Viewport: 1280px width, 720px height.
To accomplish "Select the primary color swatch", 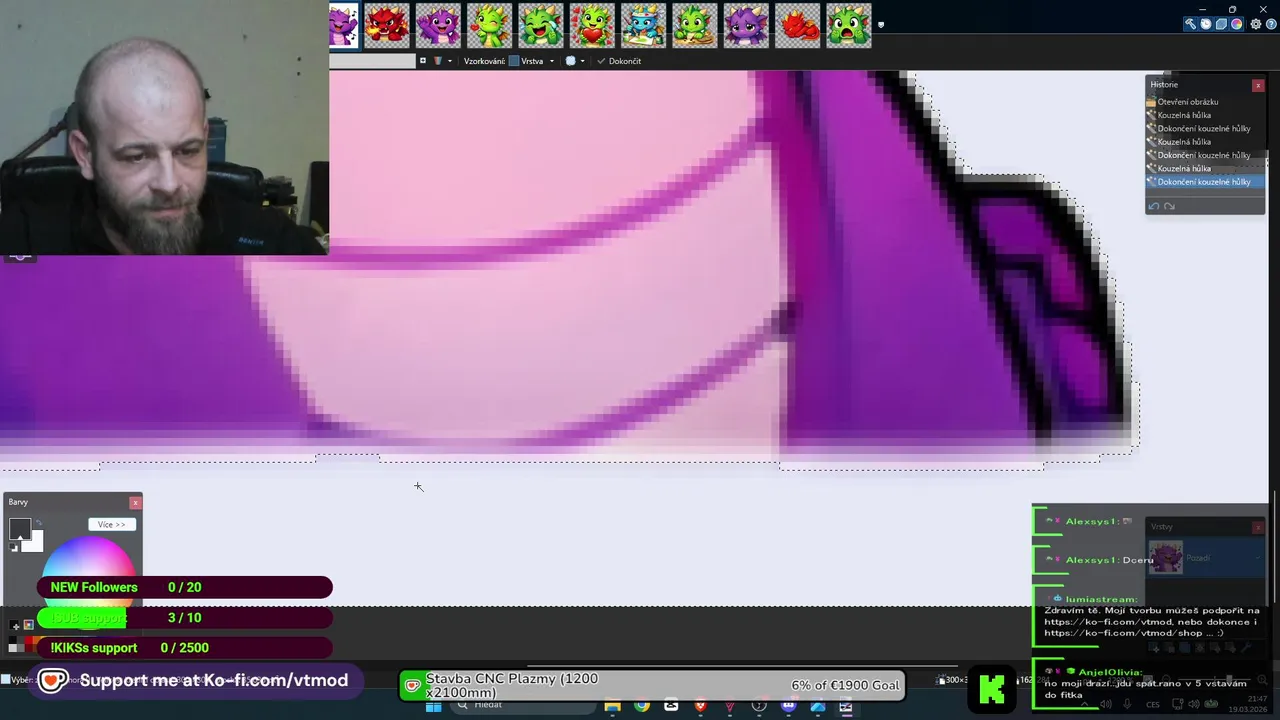I will coord(20,530).
